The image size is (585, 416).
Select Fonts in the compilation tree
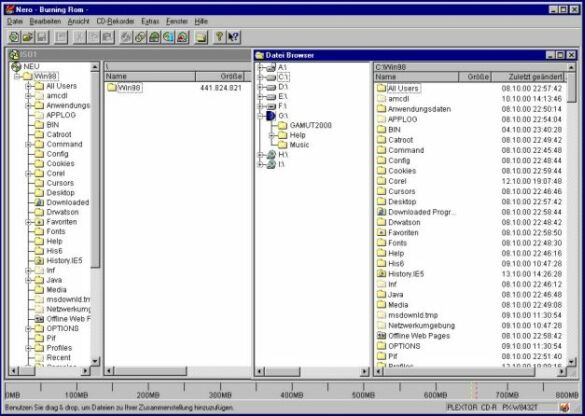[x=50, y=231]
